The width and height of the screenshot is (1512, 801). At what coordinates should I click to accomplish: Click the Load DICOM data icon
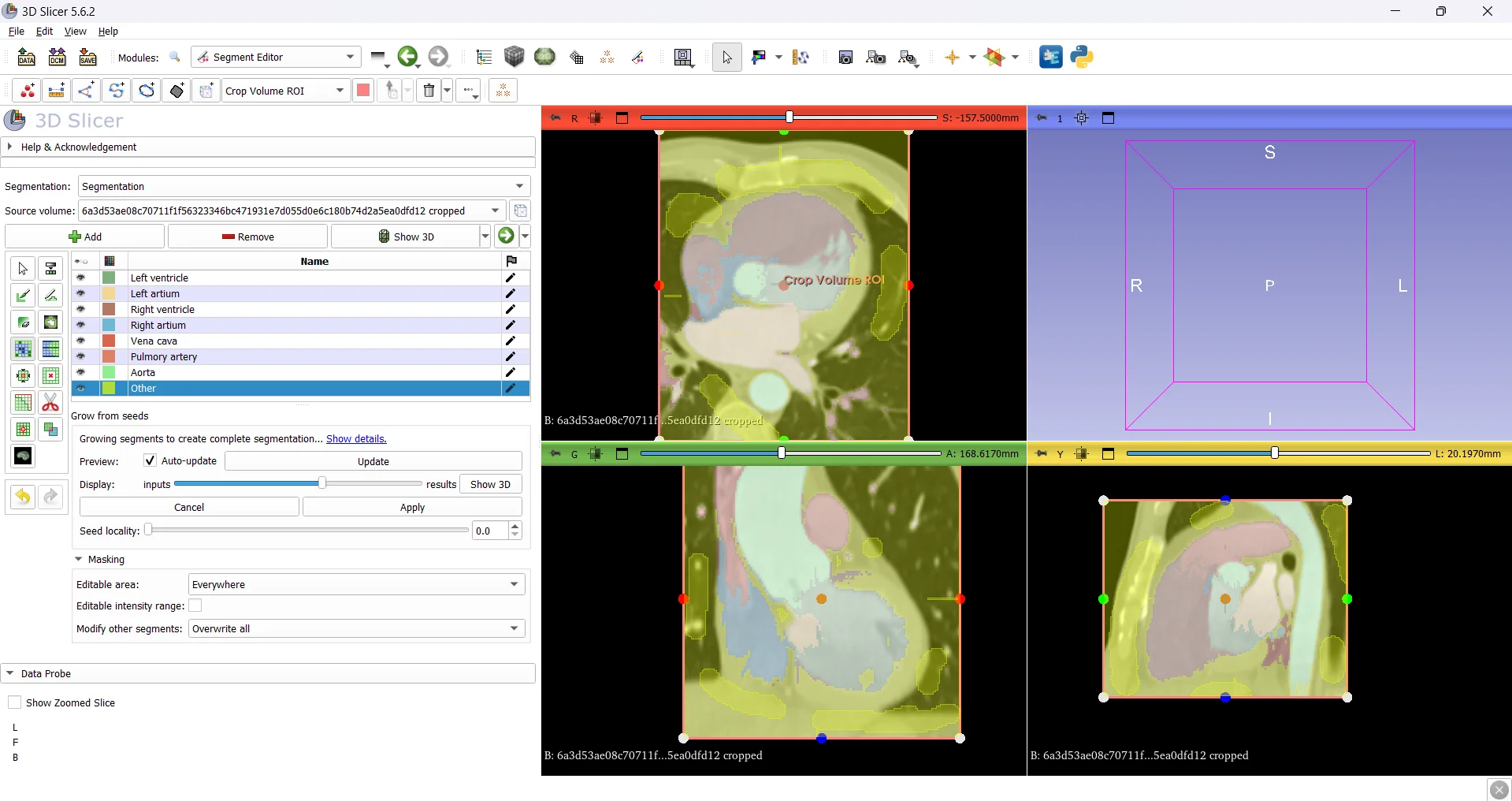pos(57,57)
